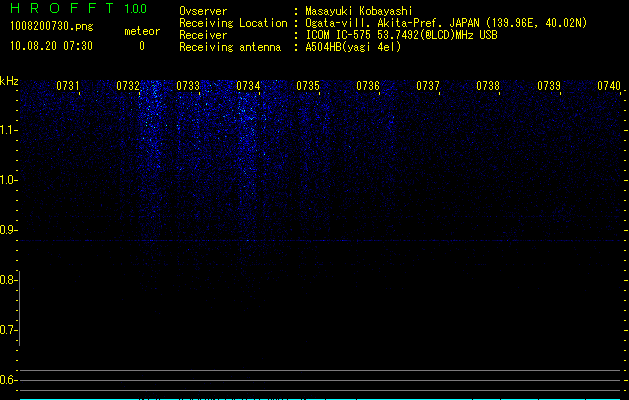Click the 0.9 kHz frequency axis label

tap(8, 230)
